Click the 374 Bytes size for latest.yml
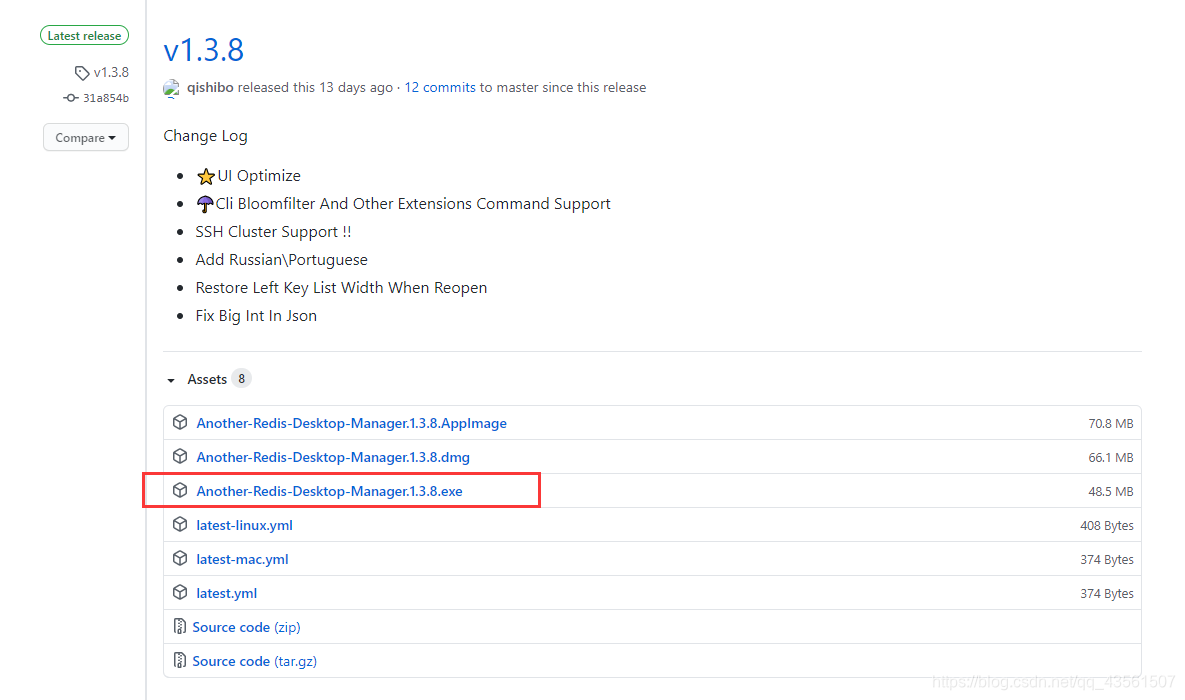This screenshot has width=1185, height=700. pyautogui.click(x=1106, y=594)
